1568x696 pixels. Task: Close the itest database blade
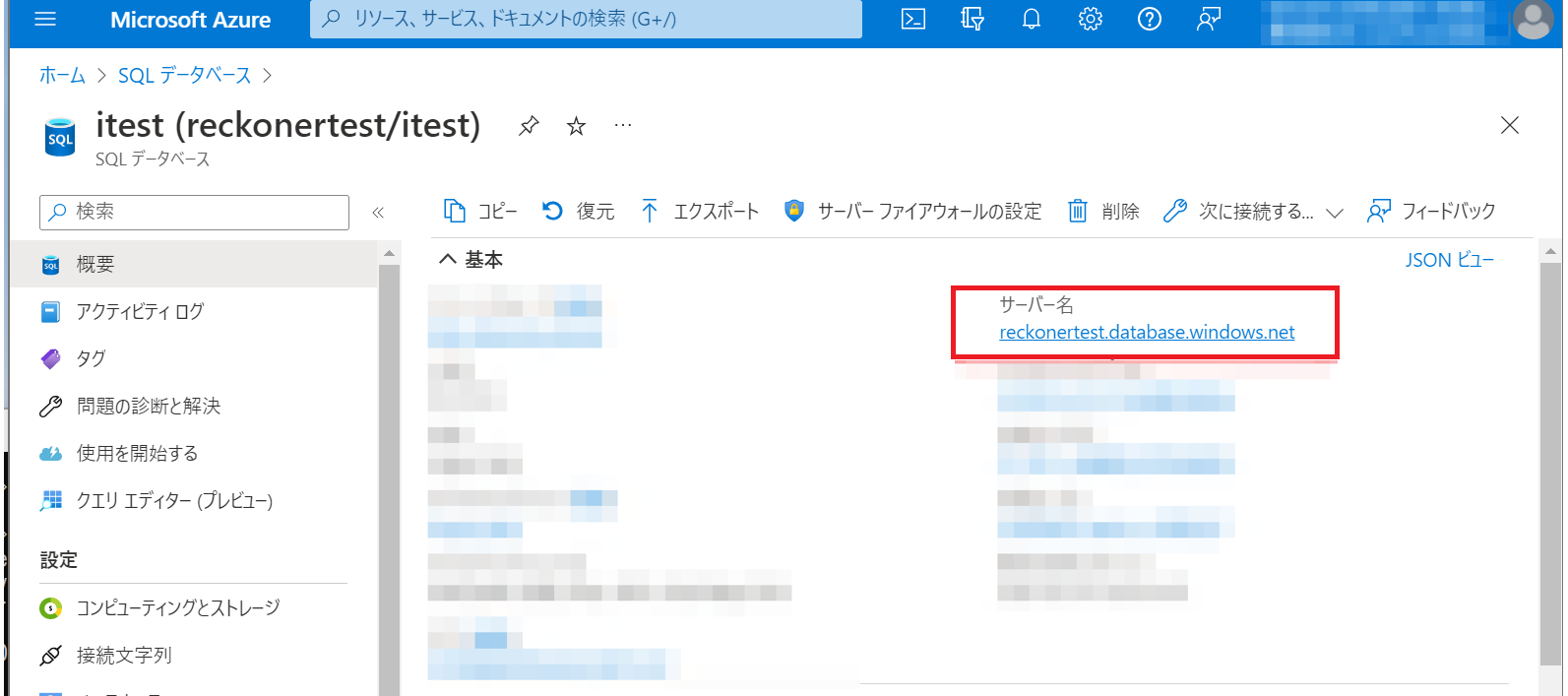[x=1509, y=125]
